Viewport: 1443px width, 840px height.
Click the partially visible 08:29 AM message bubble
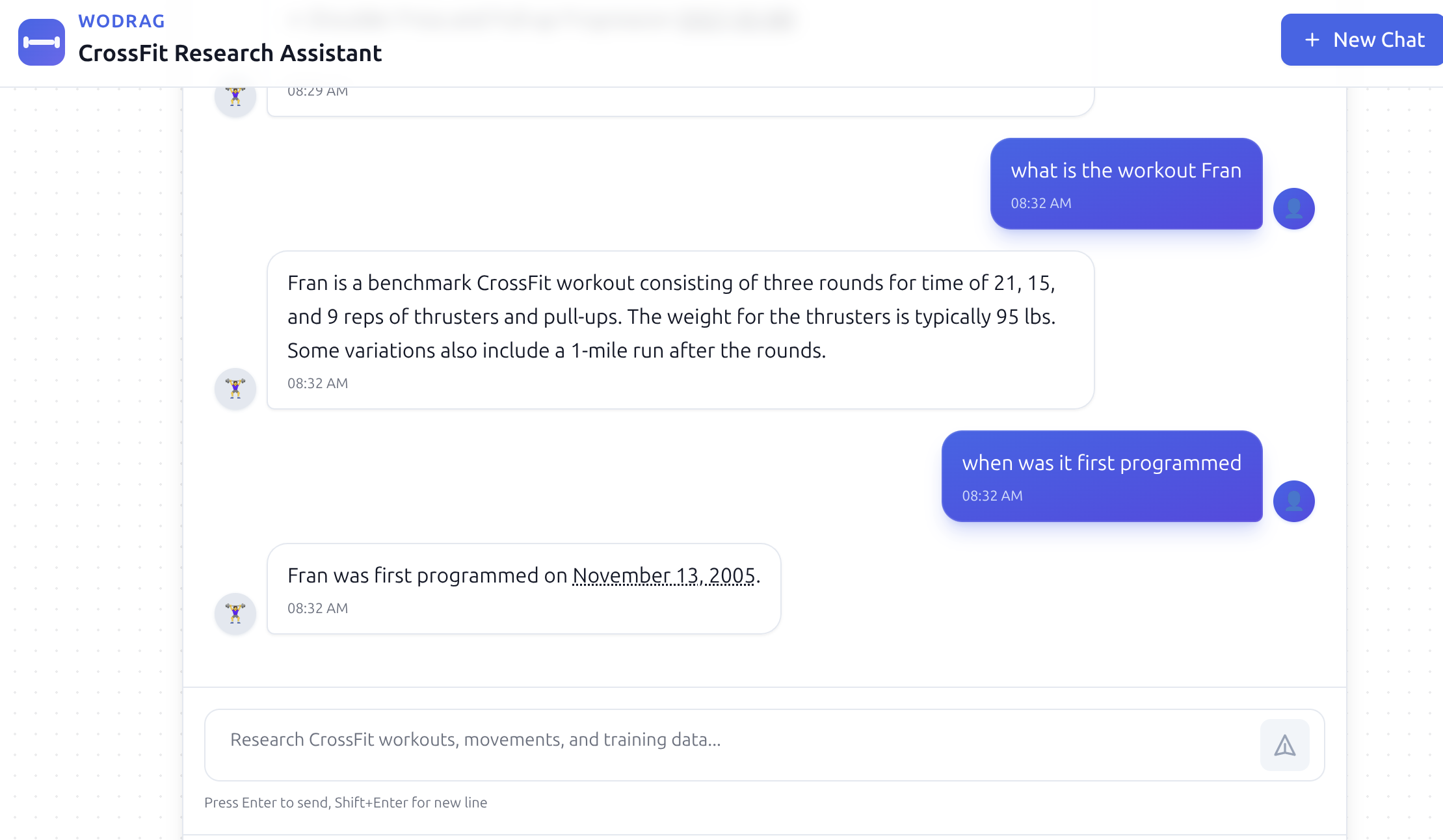(x=681, y=101)
